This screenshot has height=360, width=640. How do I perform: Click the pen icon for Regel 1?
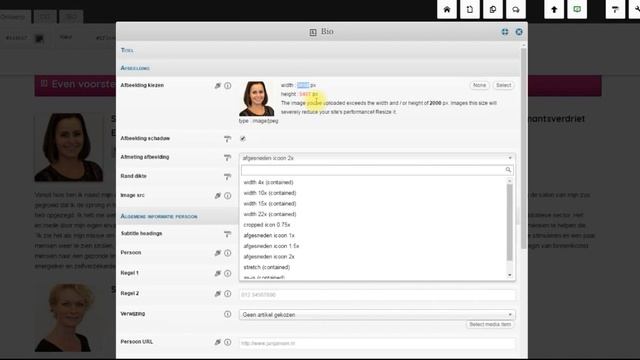[x=218, y=273]
